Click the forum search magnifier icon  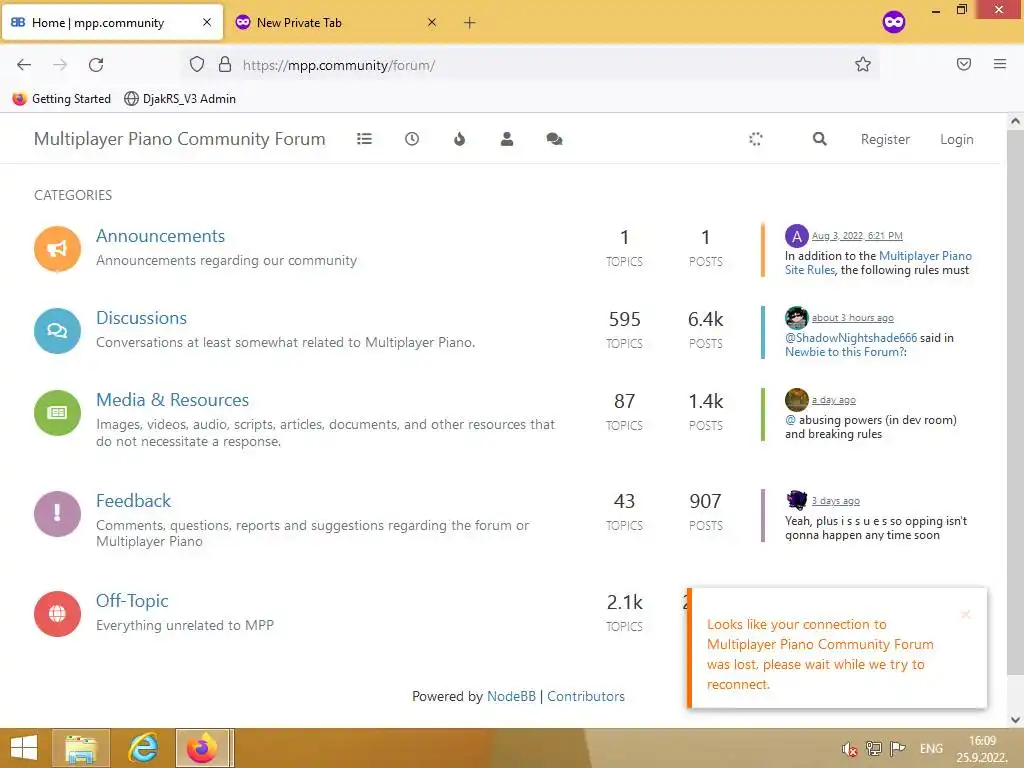[x=820, y=139]
